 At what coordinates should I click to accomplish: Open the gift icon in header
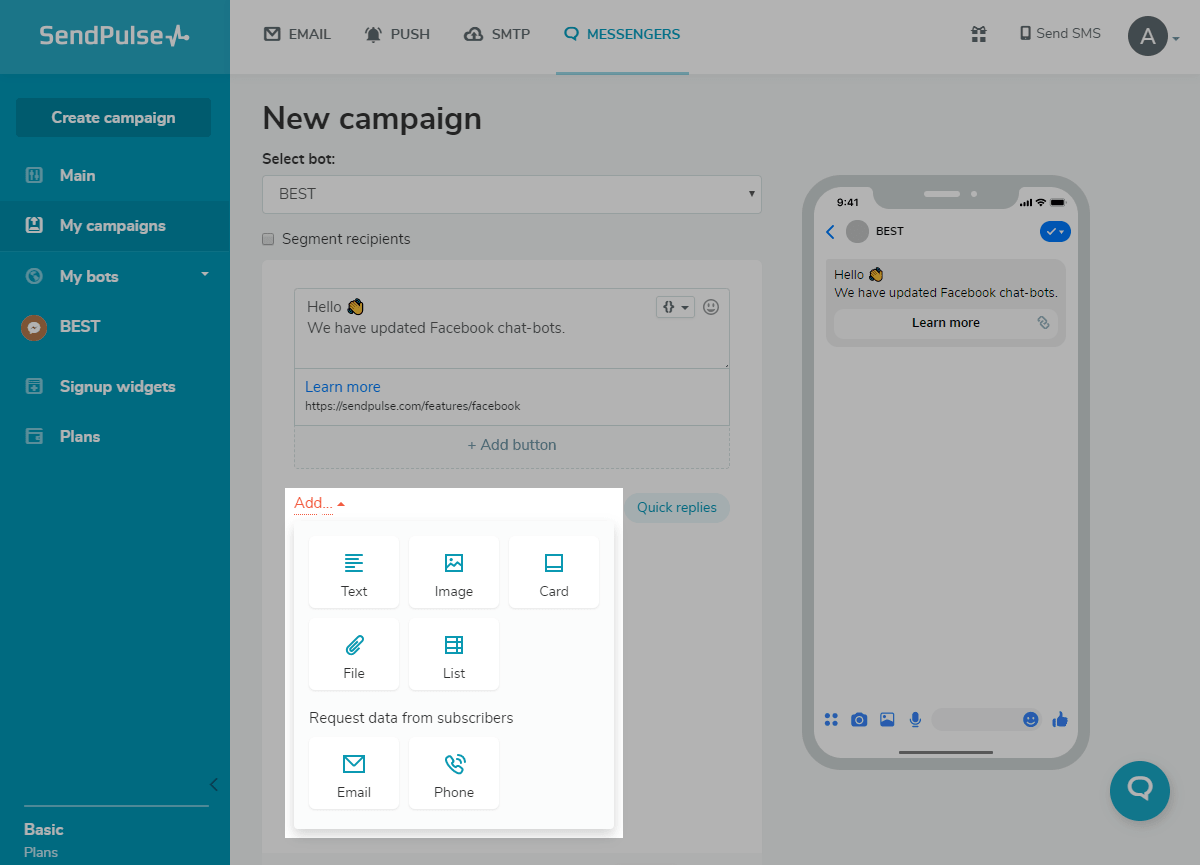[x=979, y=34]
